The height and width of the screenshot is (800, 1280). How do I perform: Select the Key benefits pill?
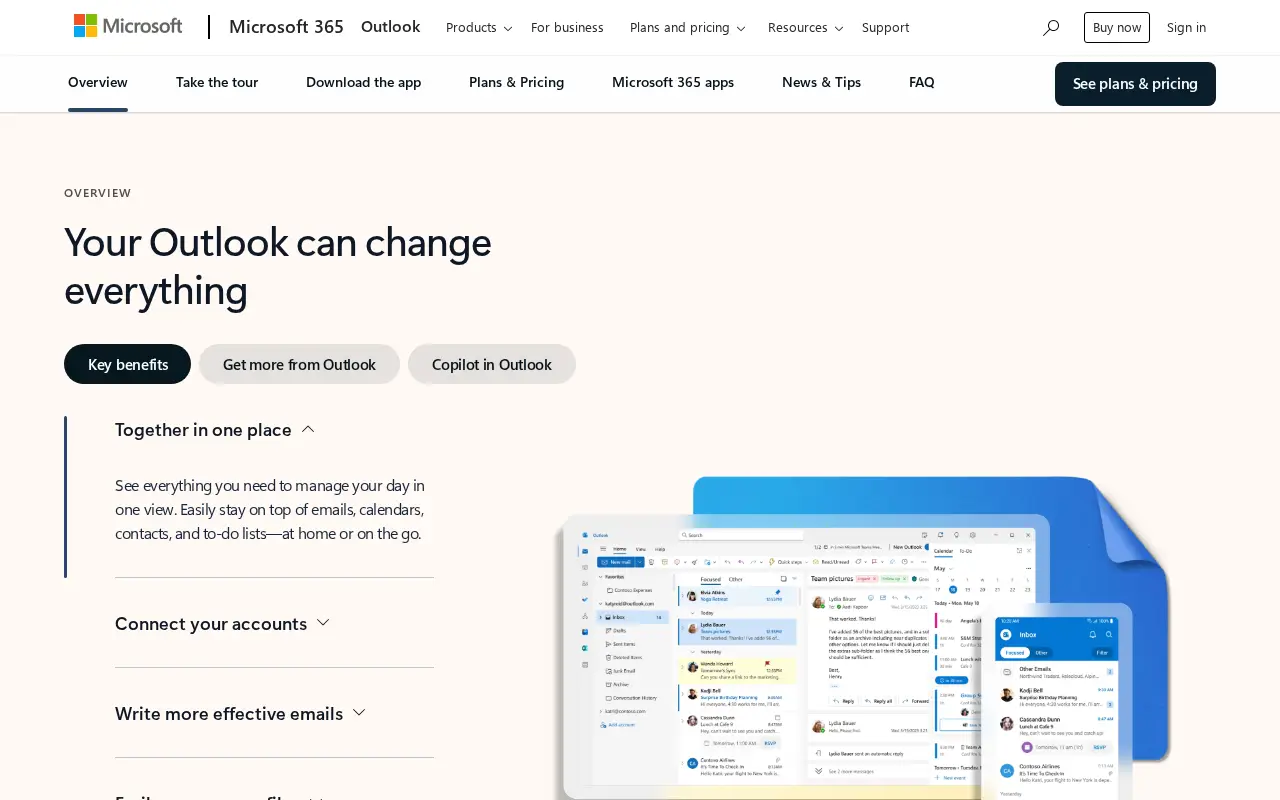[128, 364]
